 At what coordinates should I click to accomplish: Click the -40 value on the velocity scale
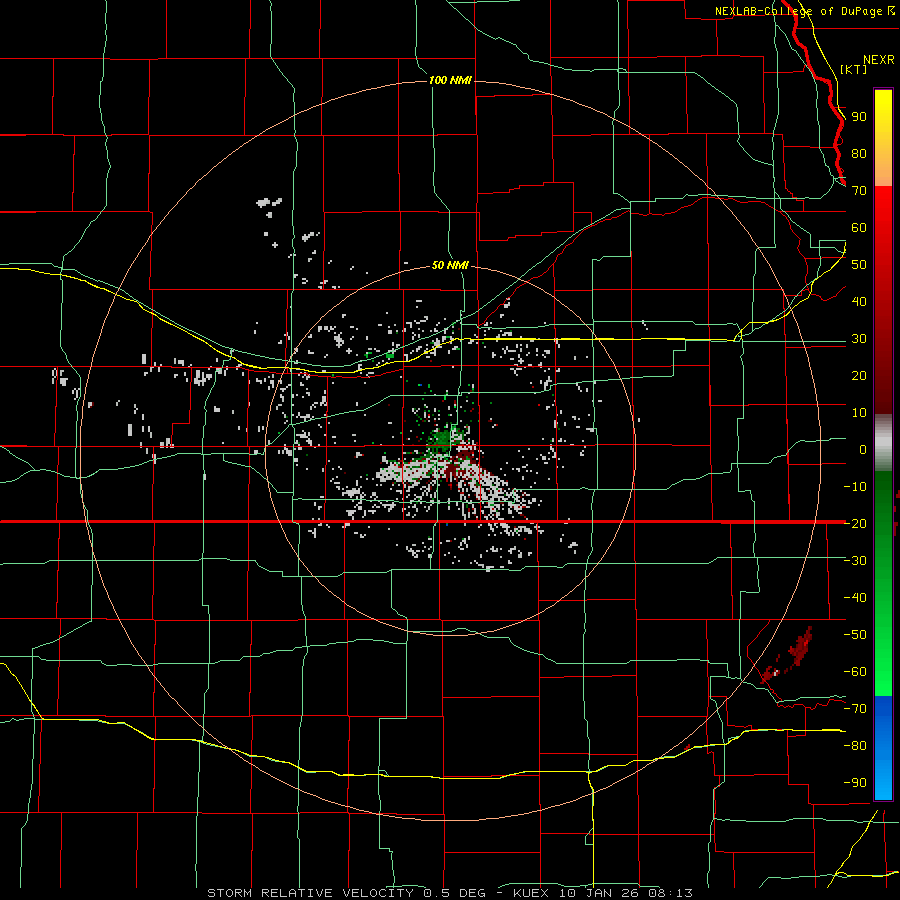(855, 598)
